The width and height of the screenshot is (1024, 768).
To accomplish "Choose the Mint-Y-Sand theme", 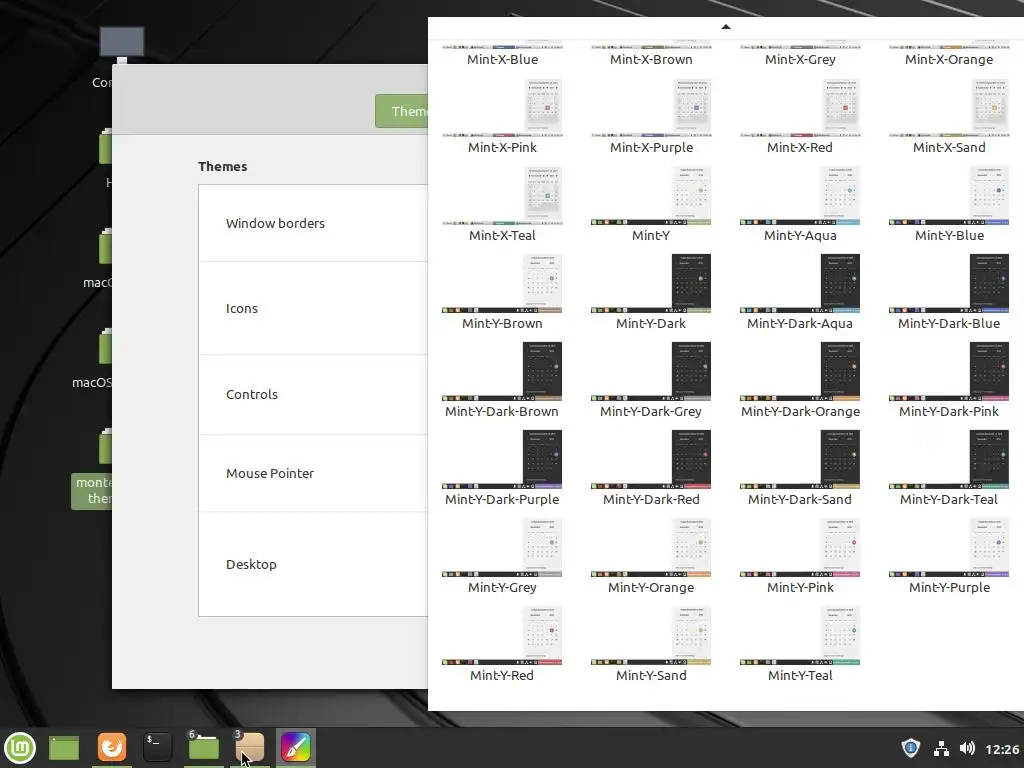I will 651,645.
